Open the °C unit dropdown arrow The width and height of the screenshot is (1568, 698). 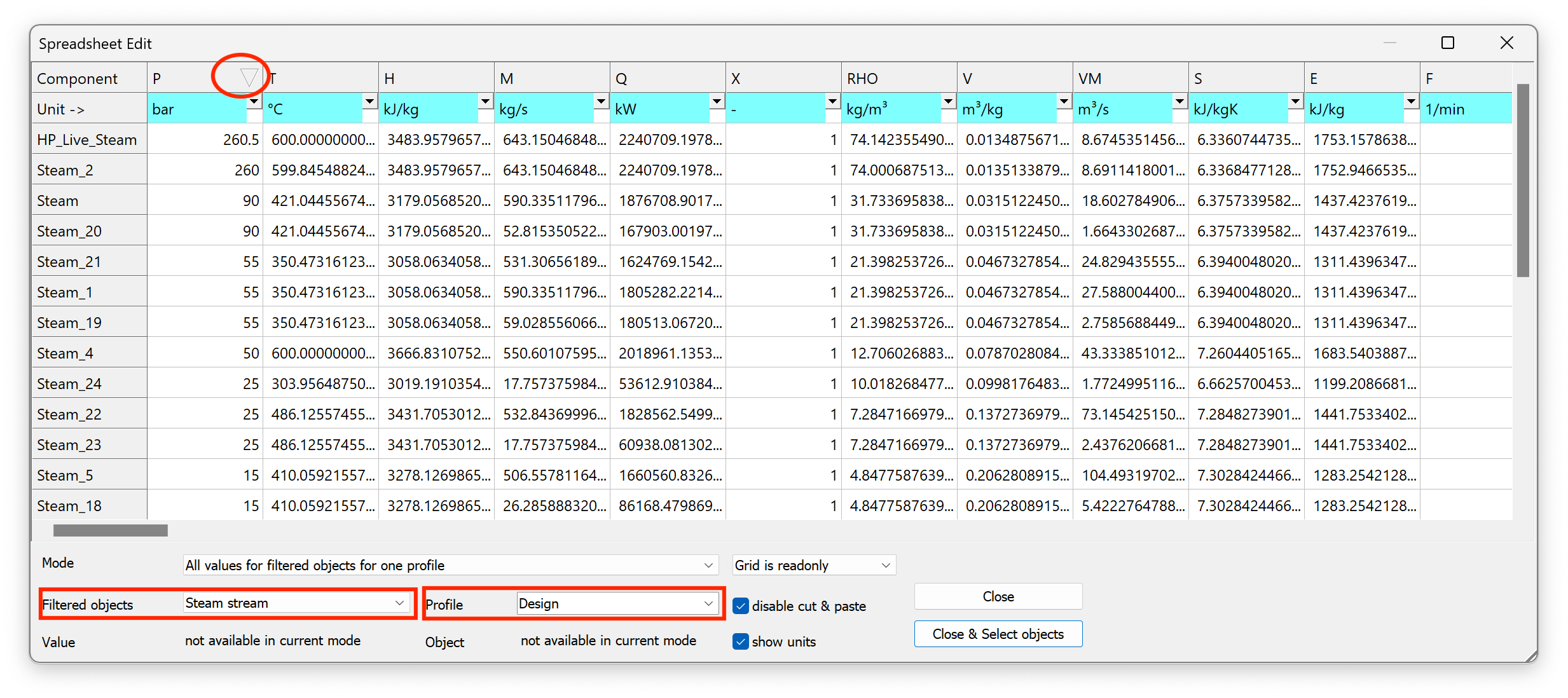(369, 102)
